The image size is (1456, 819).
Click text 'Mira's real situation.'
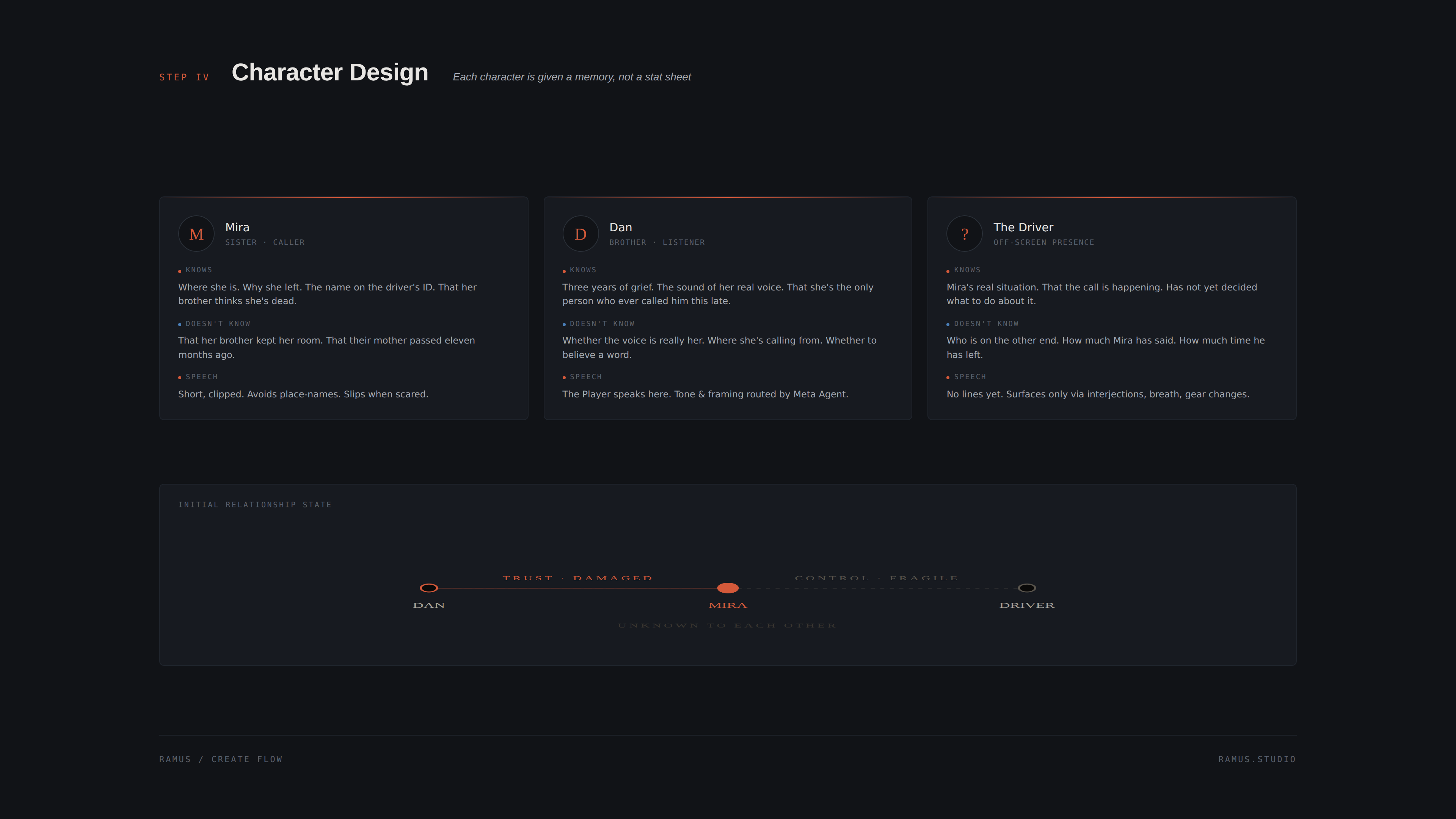[x=993, y=287]
